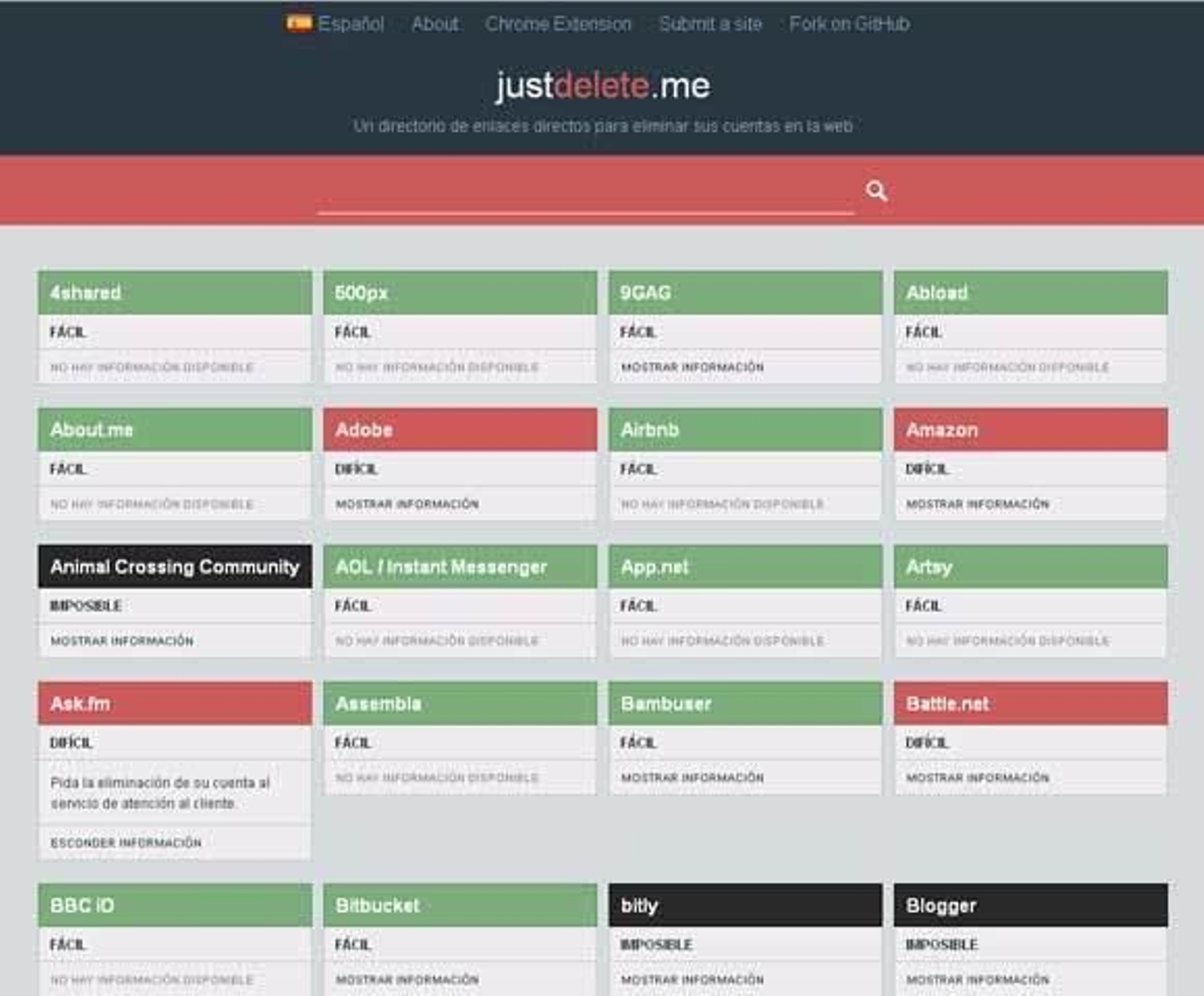Image resolution: width=1204 pixels, height=996 pixels.
Task: Click the Spanish flag icon in the navbar
Action: tap(298, 23)
